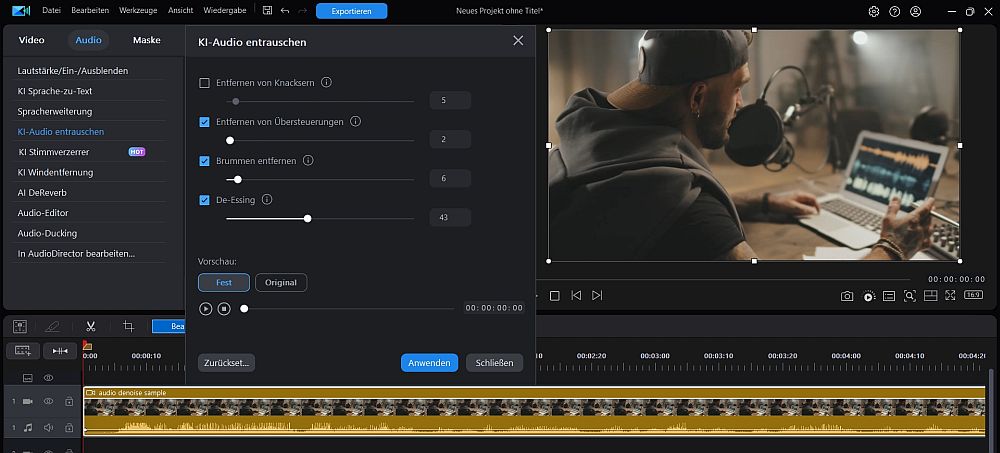Enable Entfernen von Knacksern checkbox
This screenshot has width=1000, height=453.
204,83
